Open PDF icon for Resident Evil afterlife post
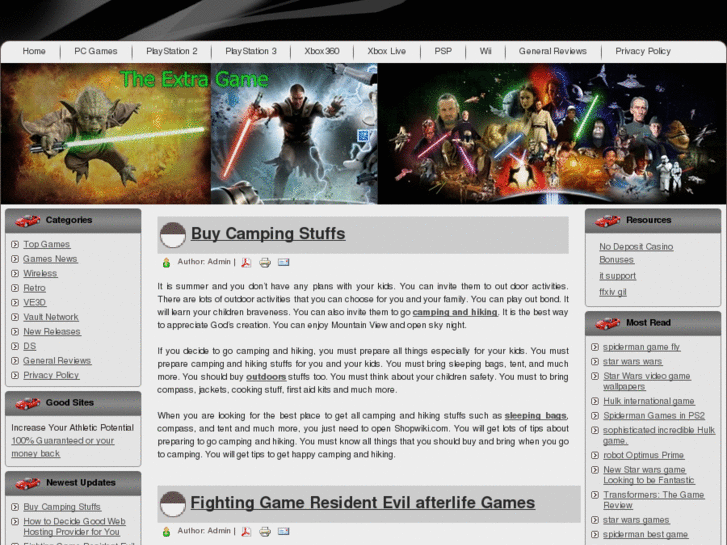 (x=246, y=532)
